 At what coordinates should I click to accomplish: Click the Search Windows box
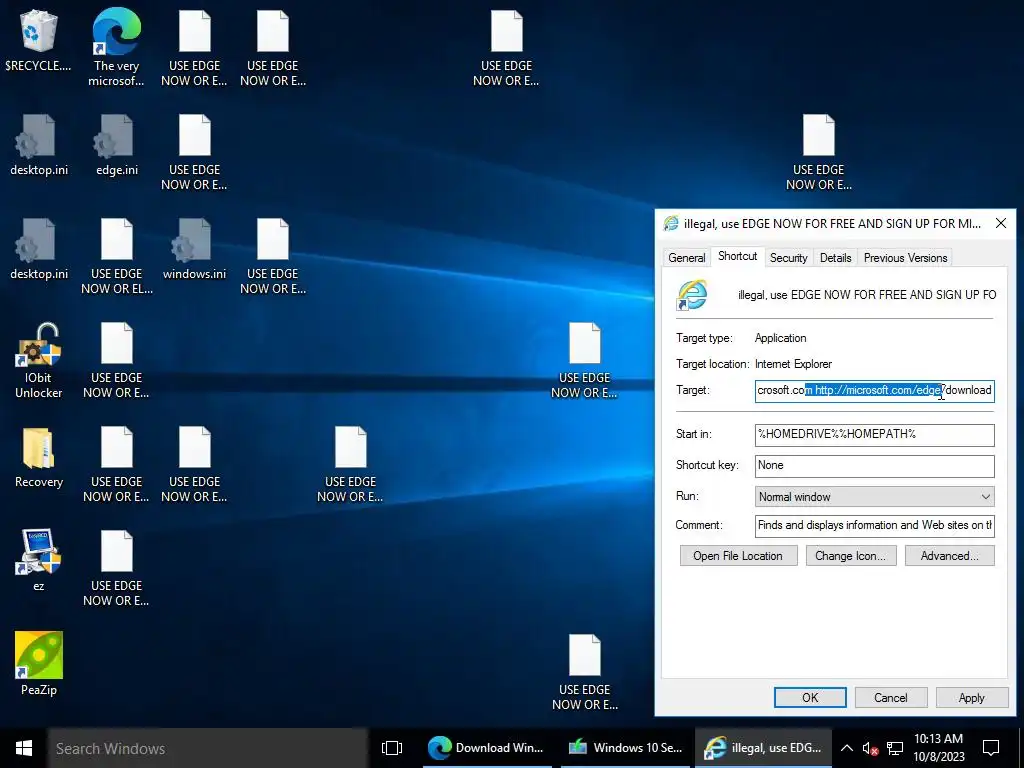208,748
